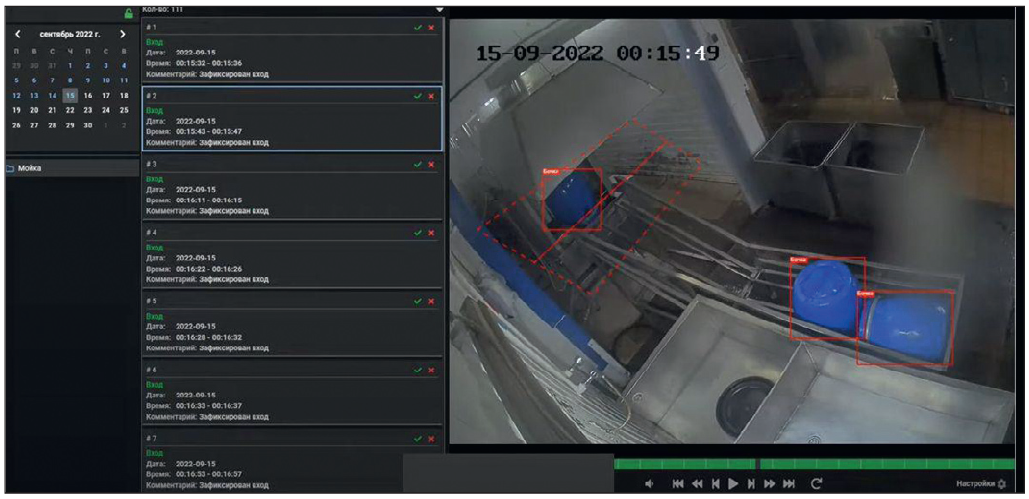The image size is (1029, 499).
Task: Click the green unlock padlock icon
Action: pyautogui.click(x=128, y=13)
